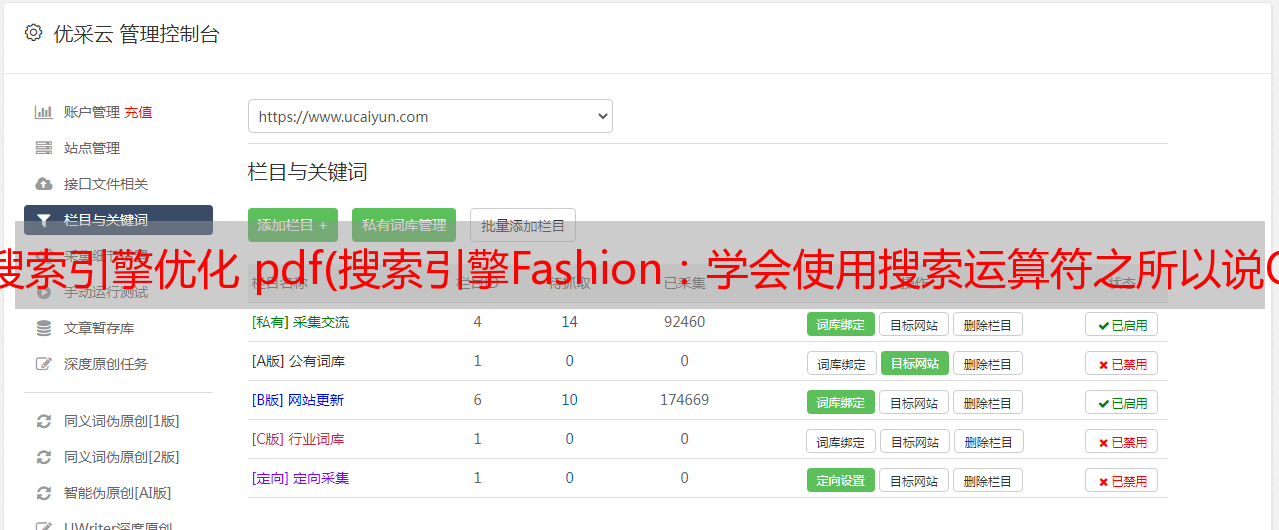Viewport: 1279px width, 530px height.
Task: Click 删除栏目 for 网站更新 row
Action: pyautogui.click(x=988, y=402)
